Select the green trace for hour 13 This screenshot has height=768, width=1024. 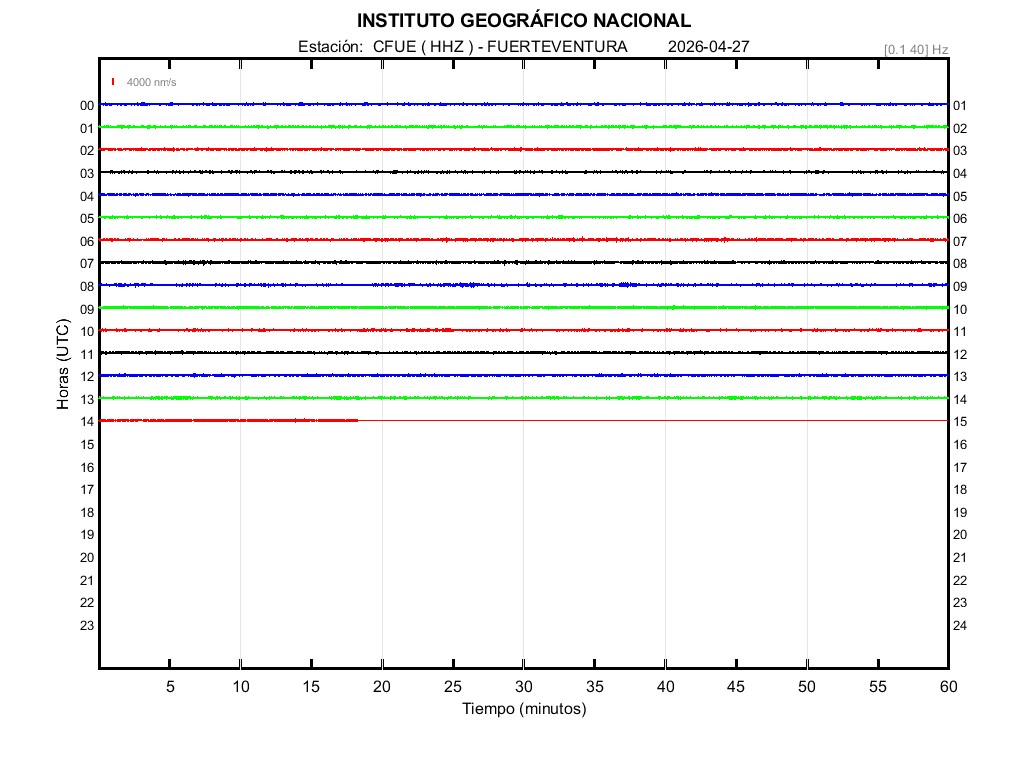(x=523, y=398)
